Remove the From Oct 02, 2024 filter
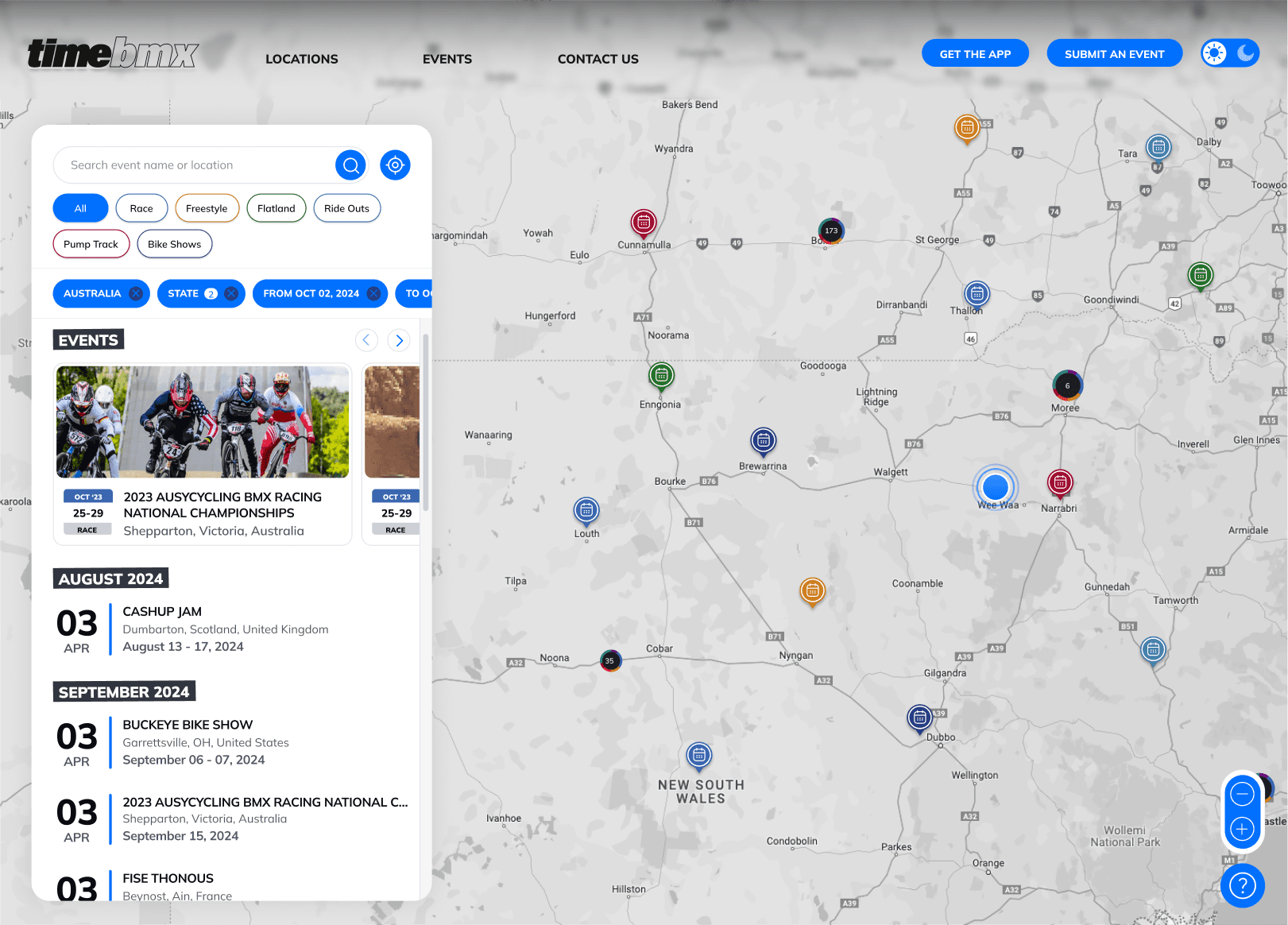Viewport: 1288px width, 925px height. [x=373, y=293]
